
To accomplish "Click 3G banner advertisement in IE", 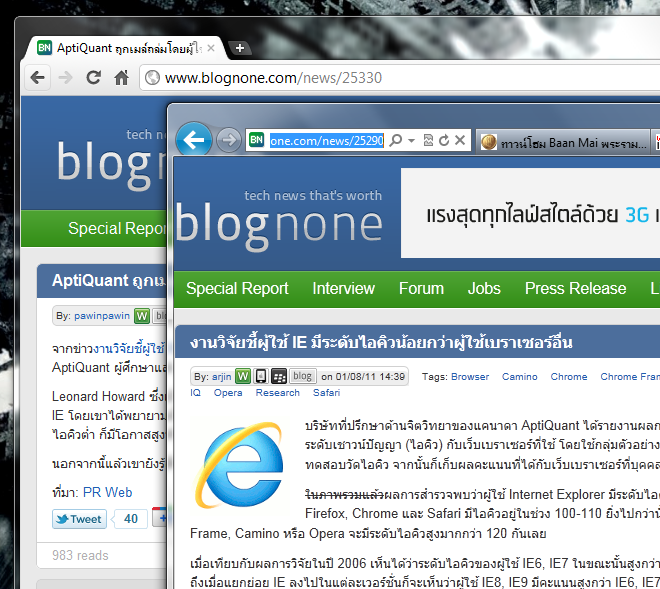I will click(530, 213).
